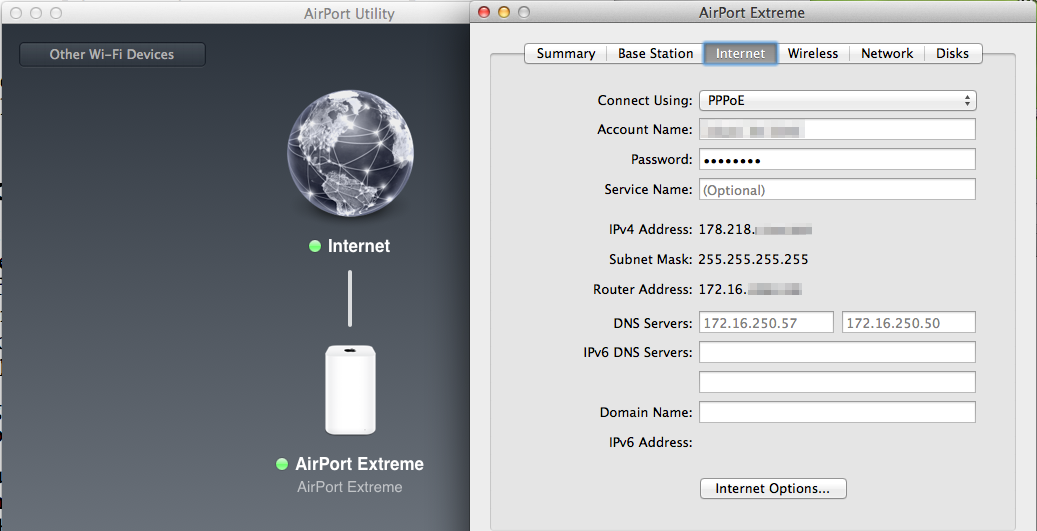
Task: Click the green status dot beside Internet
Action: coord(315,246)
